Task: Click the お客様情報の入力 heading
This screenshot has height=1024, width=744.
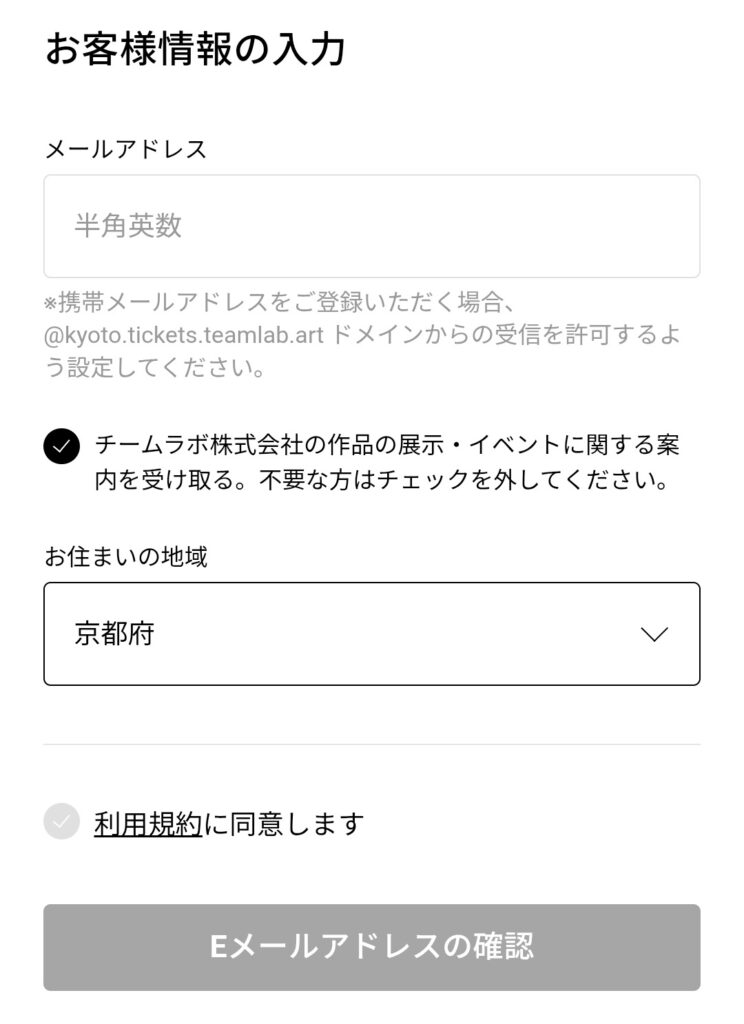Action: point(195,50)
